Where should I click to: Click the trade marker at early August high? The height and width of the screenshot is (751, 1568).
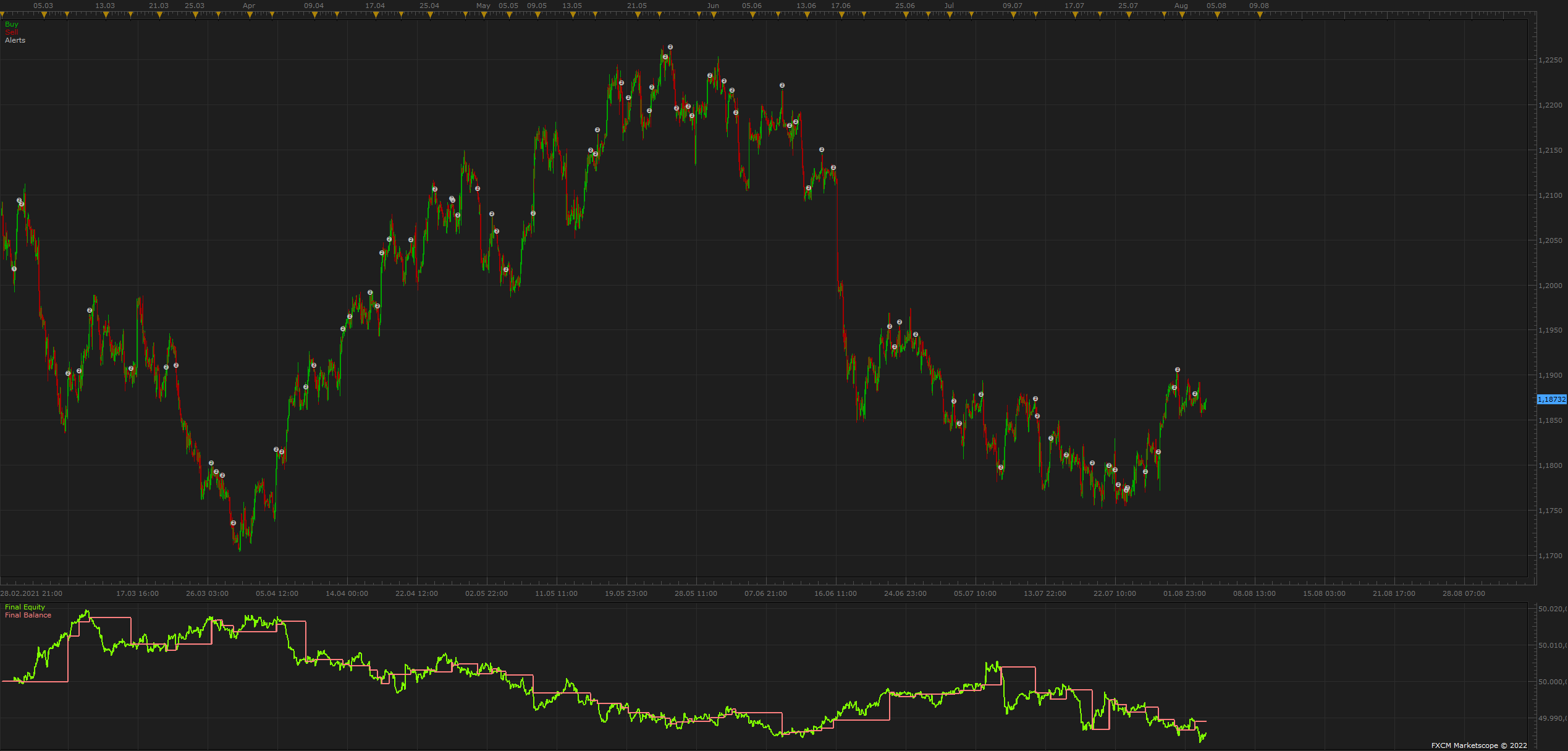coord(1178,370)
